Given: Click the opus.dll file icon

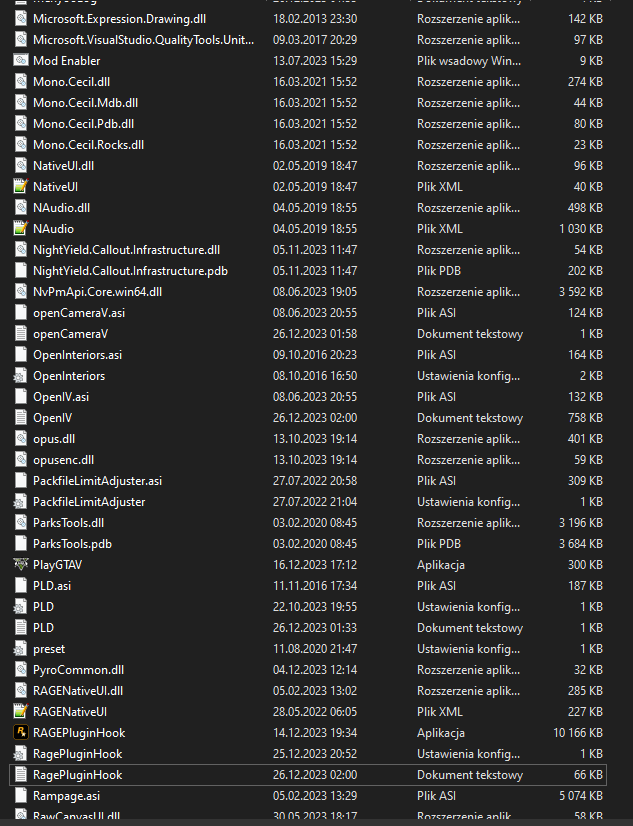Looking at the screenshot, I should point(21,439).
